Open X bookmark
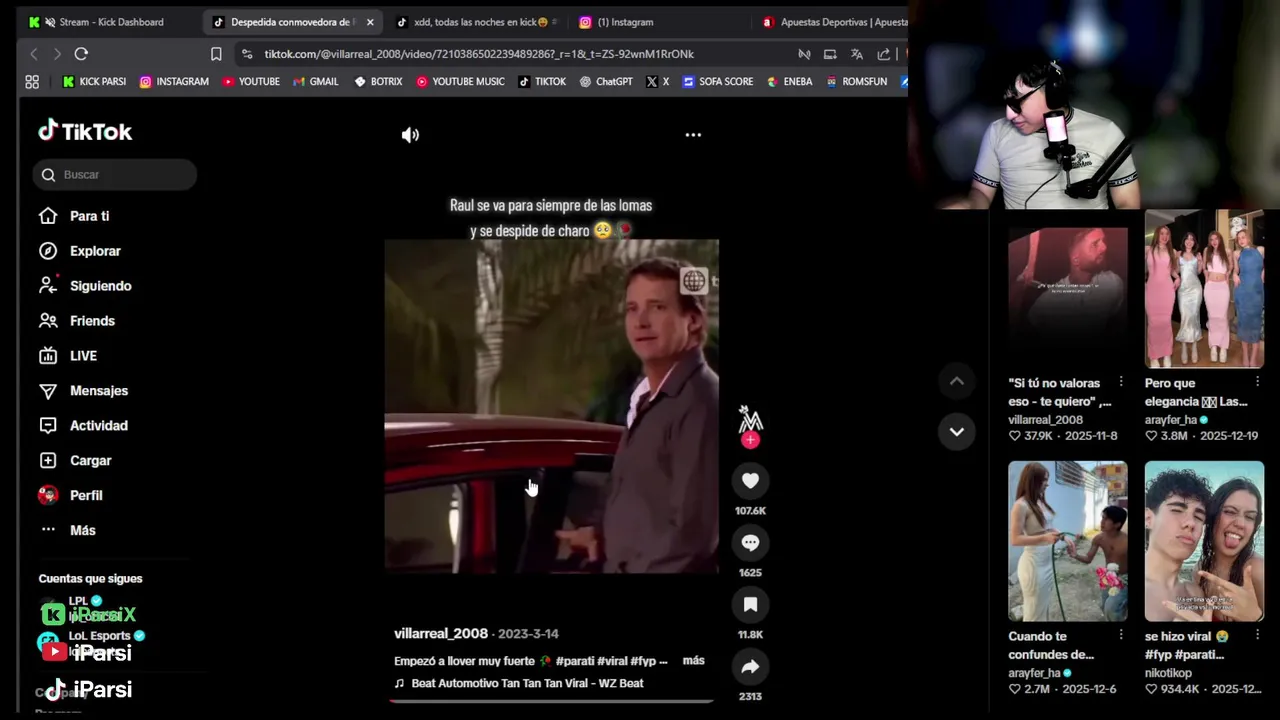 (658, 82)
